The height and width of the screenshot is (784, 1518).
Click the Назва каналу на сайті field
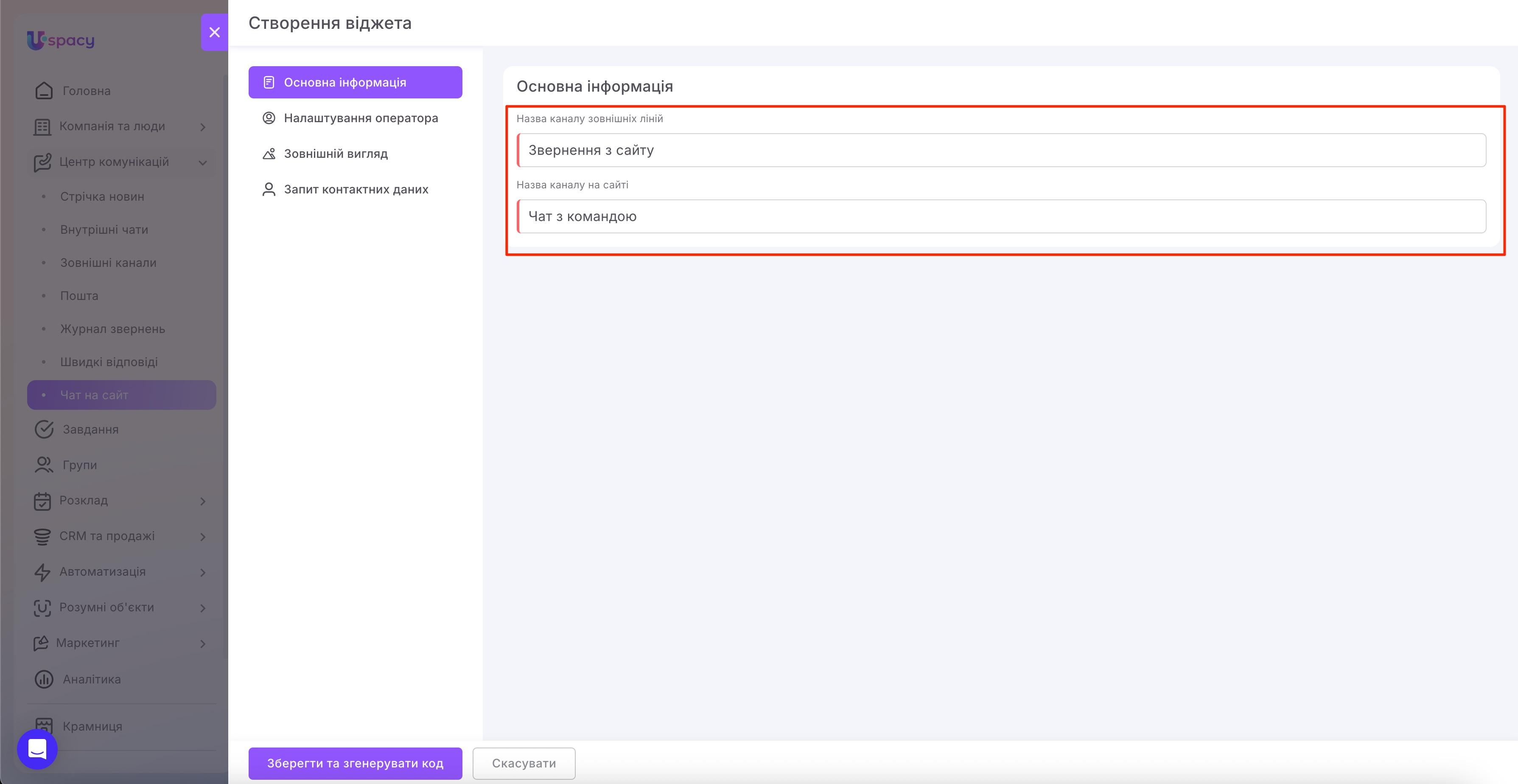(1001, 216)
